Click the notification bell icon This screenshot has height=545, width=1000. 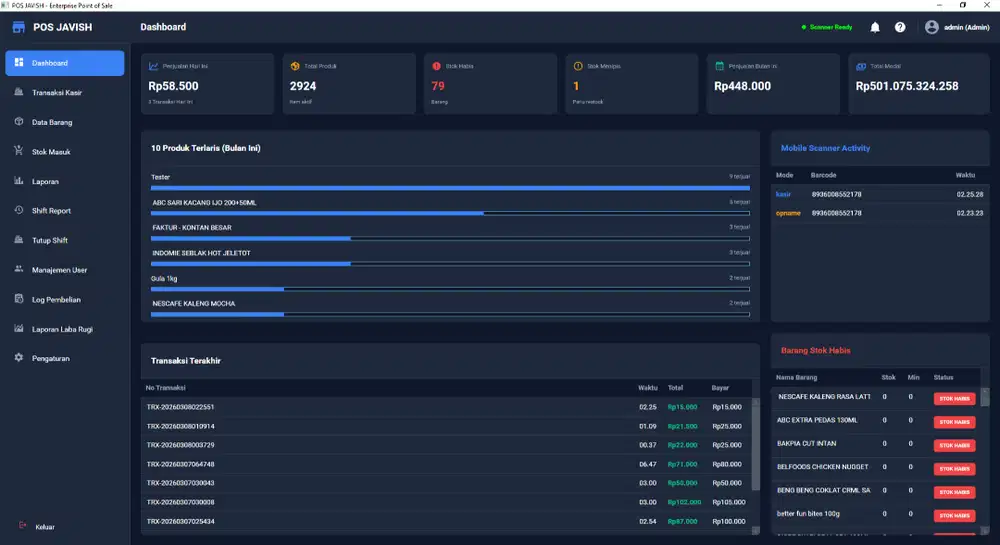pyautogui.click(x=875, y=27)
